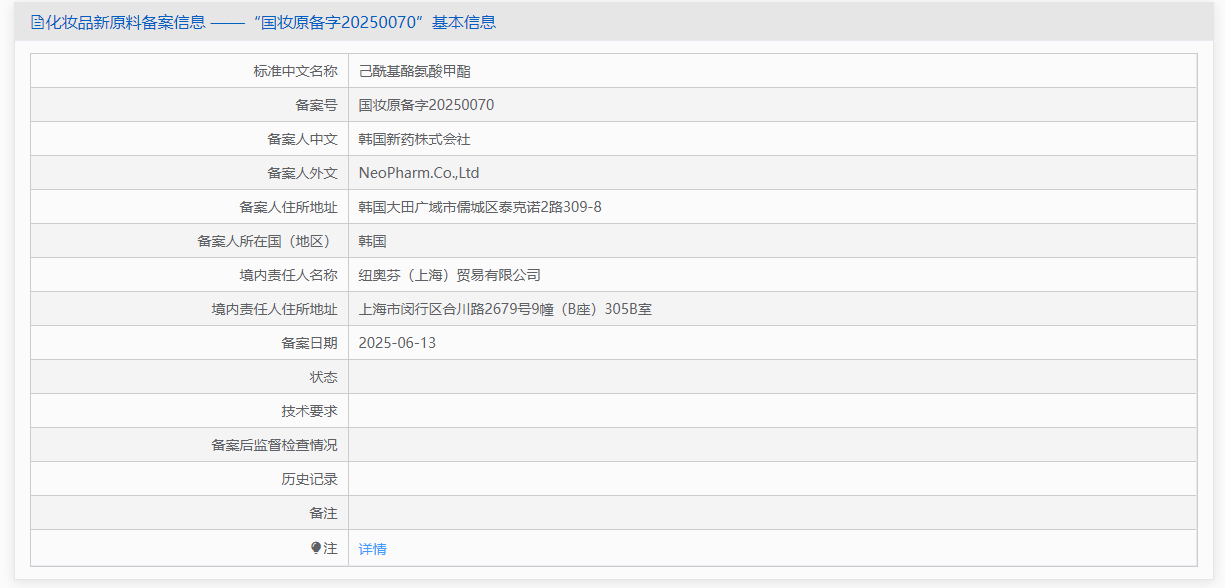Image resolution: width=1225 pixels, height=588 pixels.
Task: Click the 技术要求 row label
Action: (x=314, y=410)
